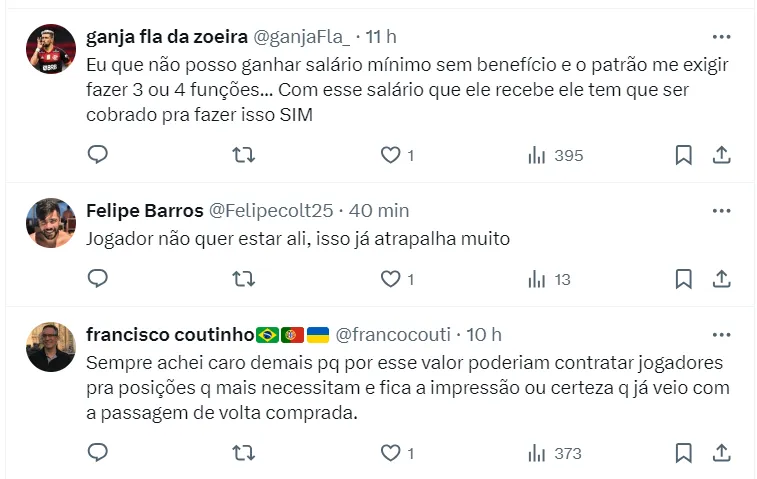Retweet Felipe Barros's post
Screen dimensions: 757x479
(243, 279)
